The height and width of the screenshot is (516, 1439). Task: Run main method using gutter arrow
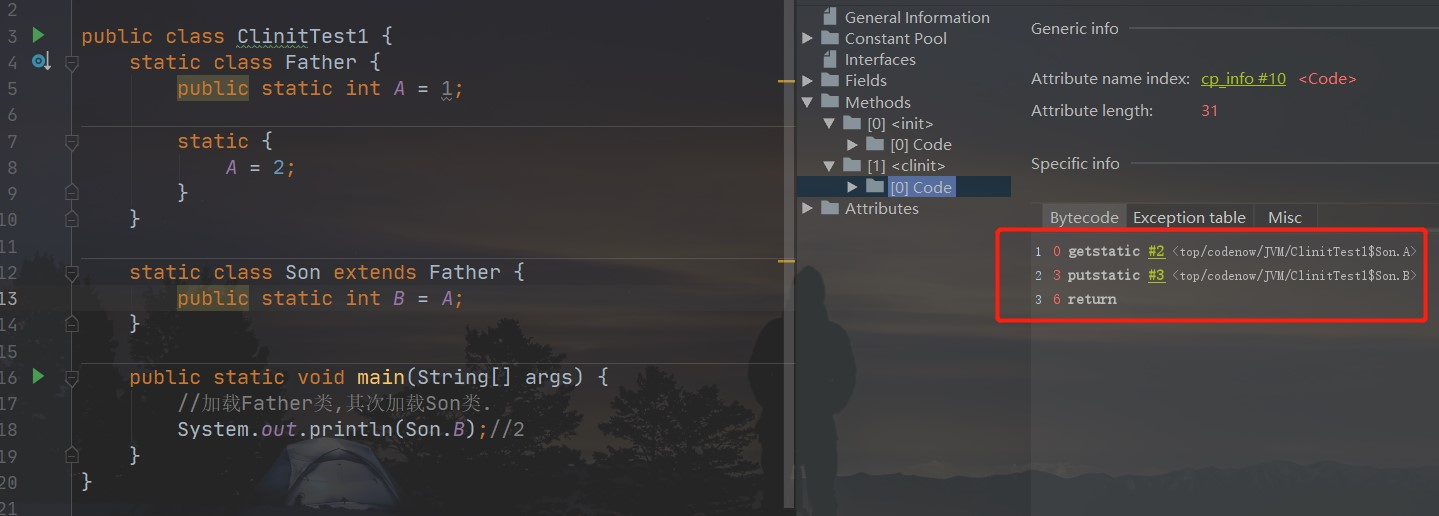38,376
